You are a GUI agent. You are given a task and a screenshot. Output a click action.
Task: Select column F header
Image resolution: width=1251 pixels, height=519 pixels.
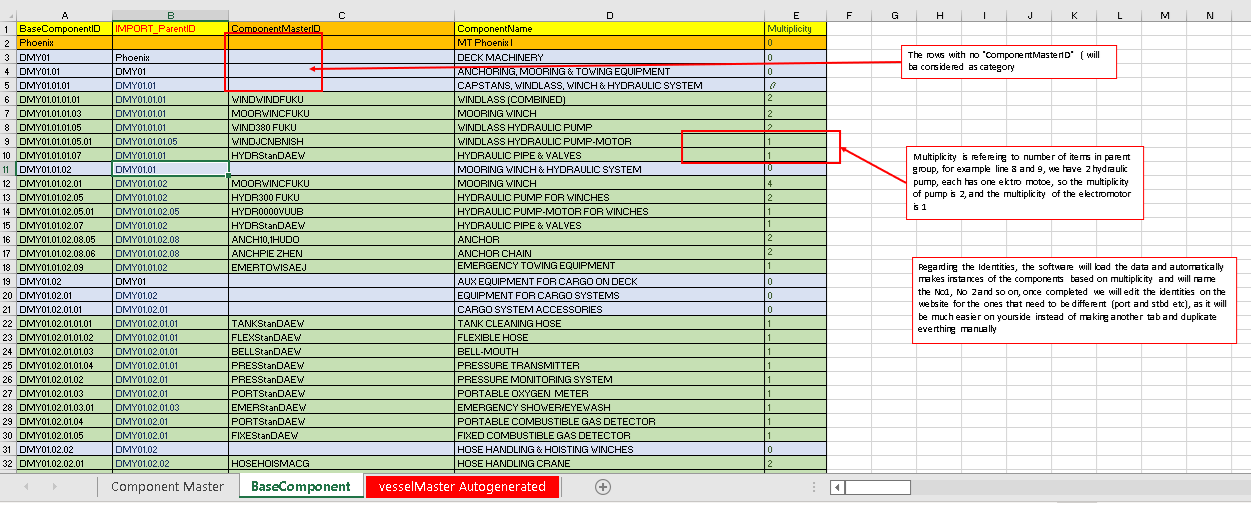tap(849, 15)
